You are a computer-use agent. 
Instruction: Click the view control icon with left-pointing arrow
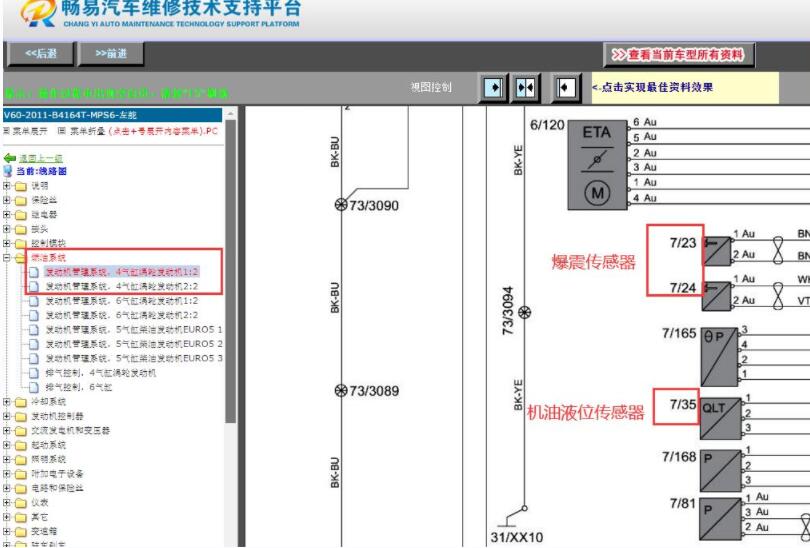tap(565, 88)
